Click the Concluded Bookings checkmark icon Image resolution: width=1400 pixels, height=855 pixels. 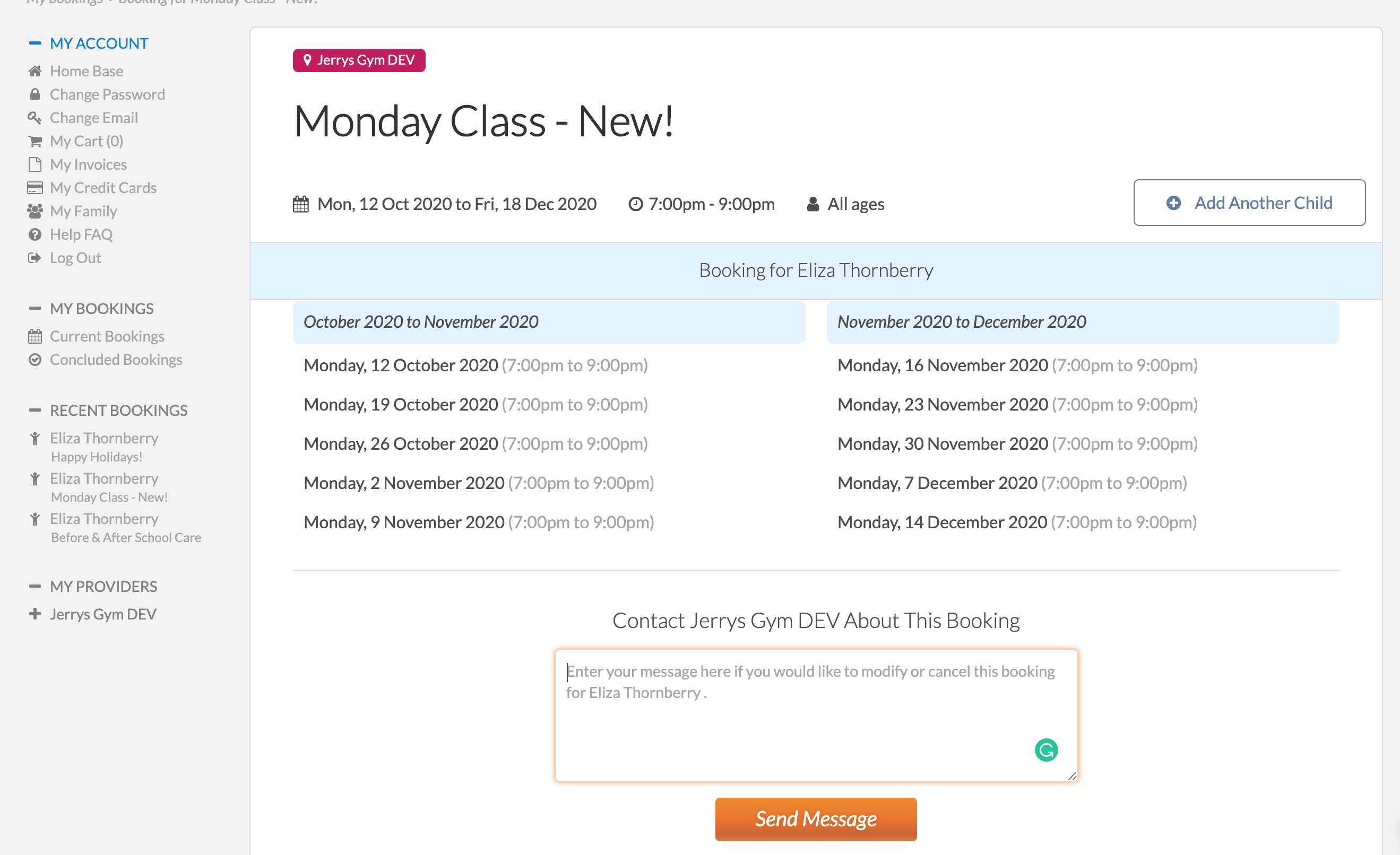coord(34,360)
